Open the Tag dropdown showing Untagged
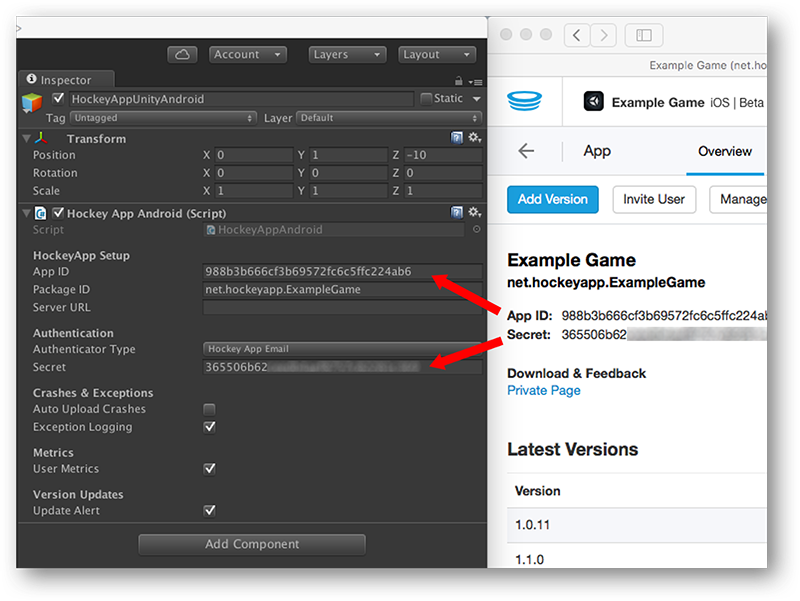The height and width of the screenshot is (601, 800). click(x=163, y=118)
